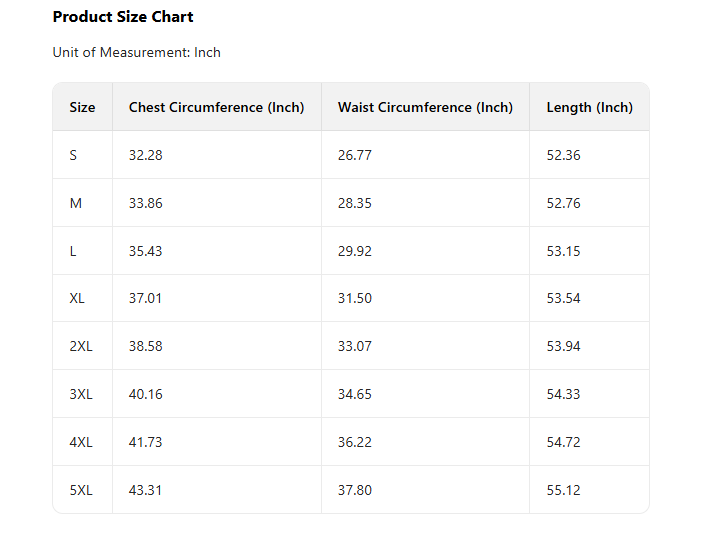
Task: Select the S size cell
Action: 73,155
